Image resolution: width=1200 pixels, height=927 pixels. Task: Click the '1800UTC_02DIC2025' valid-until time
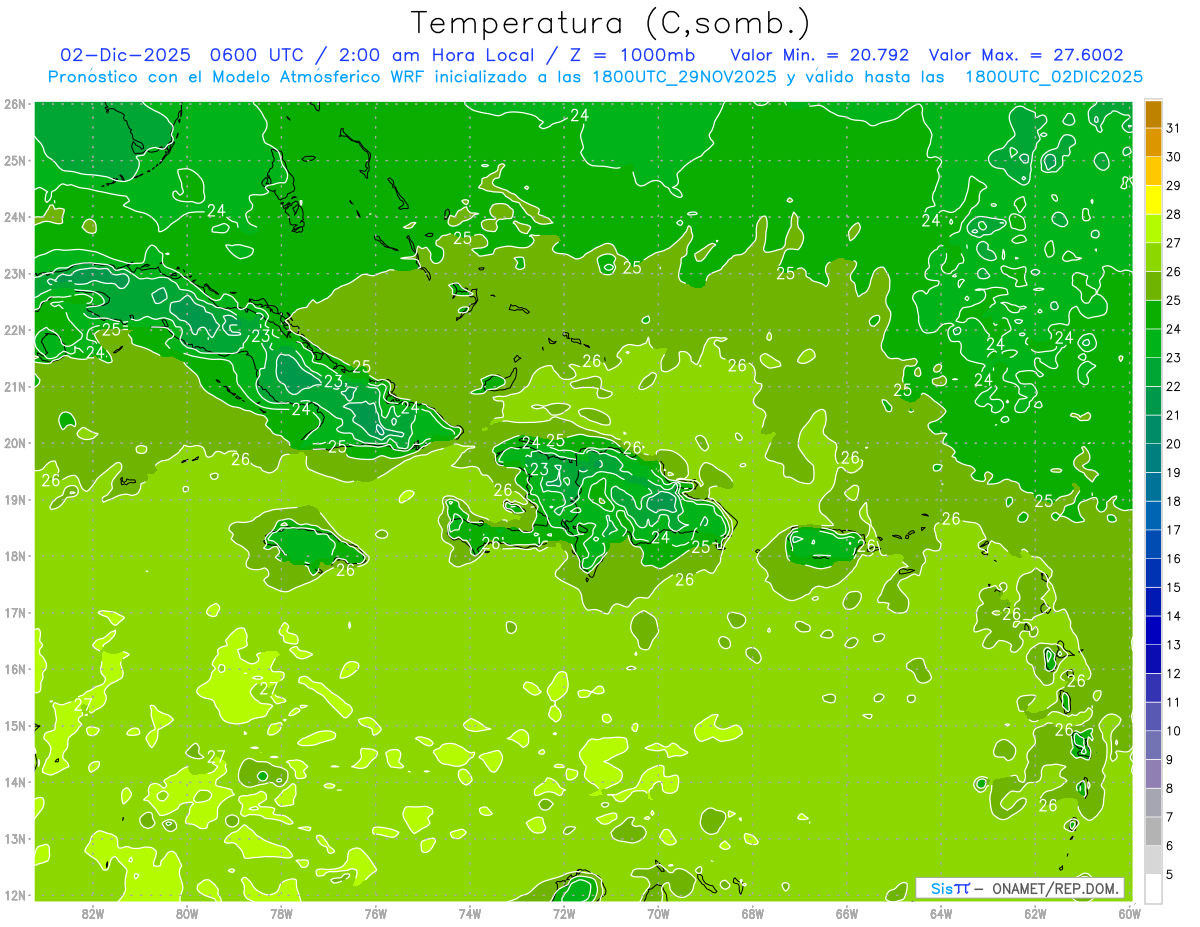click(x=1055, y=77)
